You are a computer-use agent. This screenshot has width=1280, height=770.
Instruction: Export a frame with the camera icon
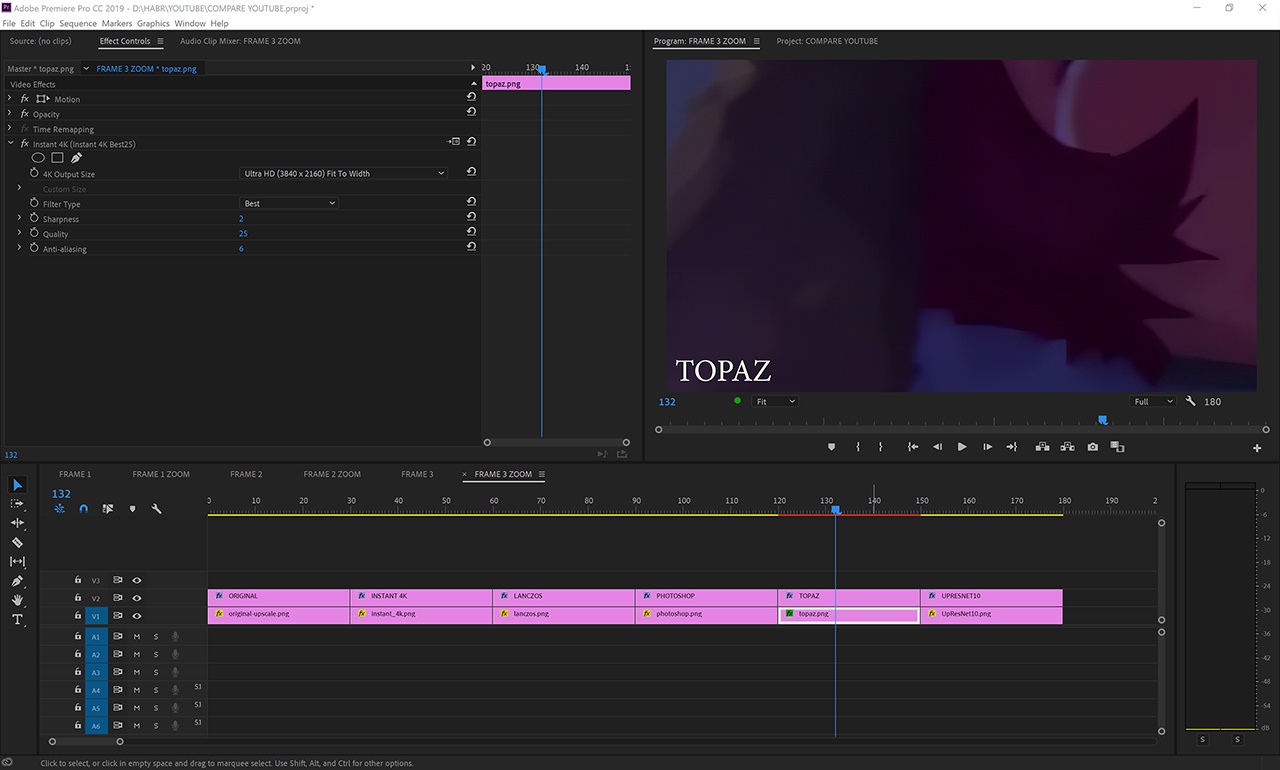(x=1093, y=447)
